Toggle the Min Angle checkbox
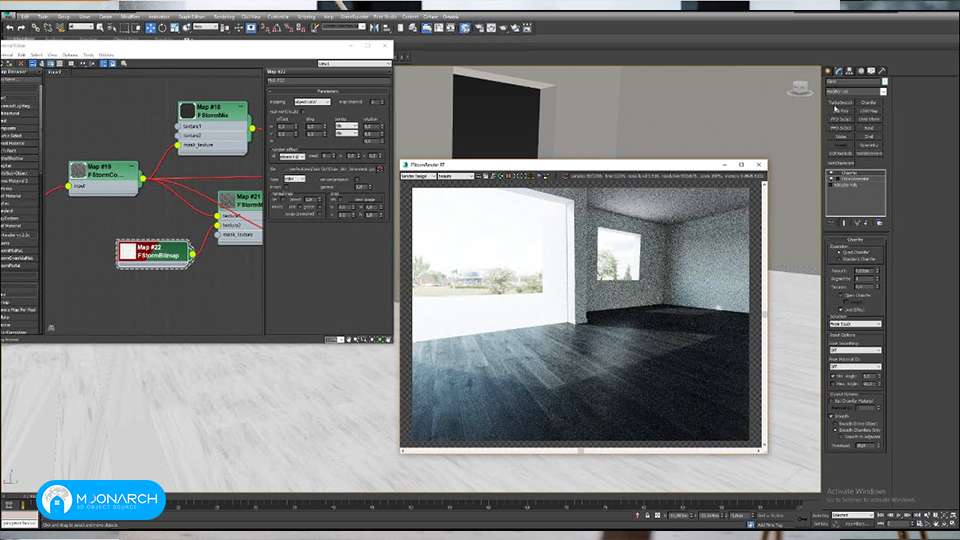960x540 pixels. (832, 377)
